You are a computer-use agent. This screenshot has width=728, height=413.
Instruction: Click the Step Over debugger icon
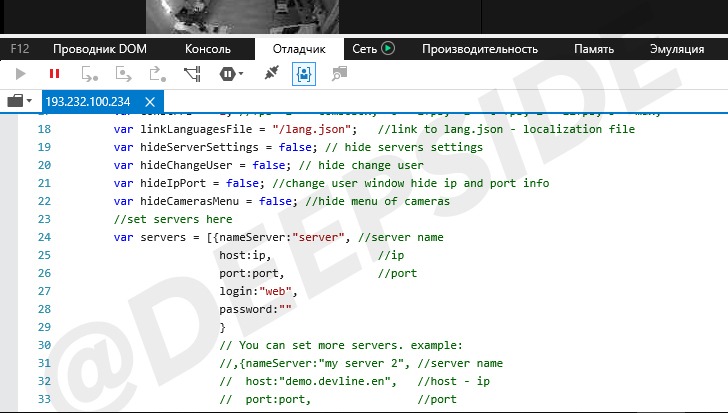point(124,74)
